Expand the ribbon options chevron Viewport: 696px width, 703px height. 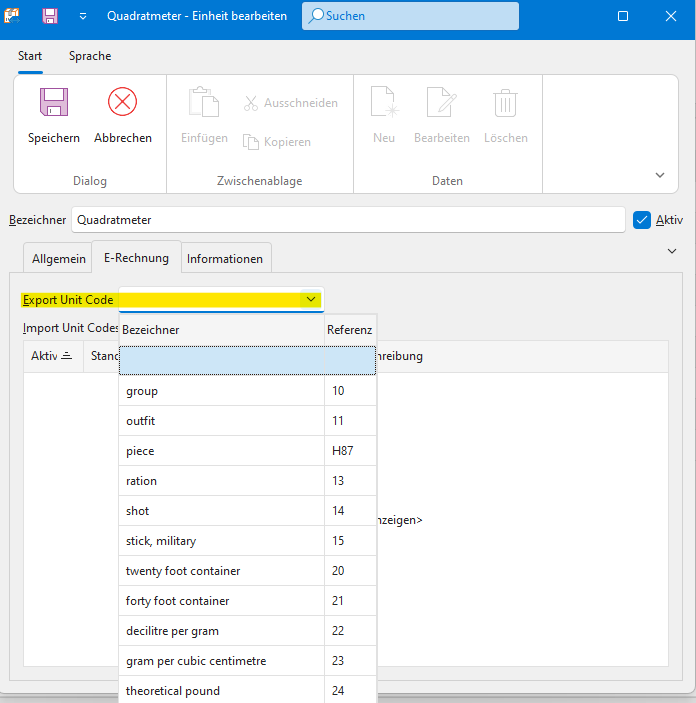659,175
